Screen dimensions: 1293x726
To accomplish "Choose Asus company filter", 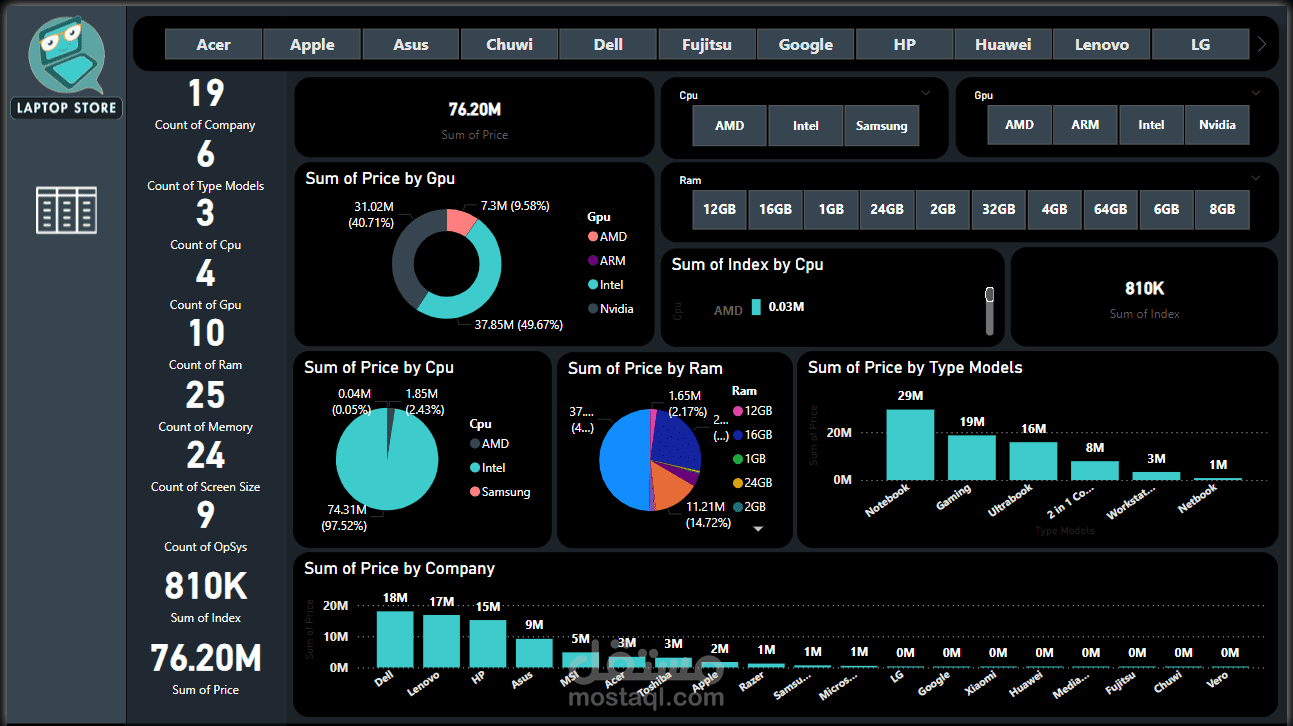I will tap(411, 44).
